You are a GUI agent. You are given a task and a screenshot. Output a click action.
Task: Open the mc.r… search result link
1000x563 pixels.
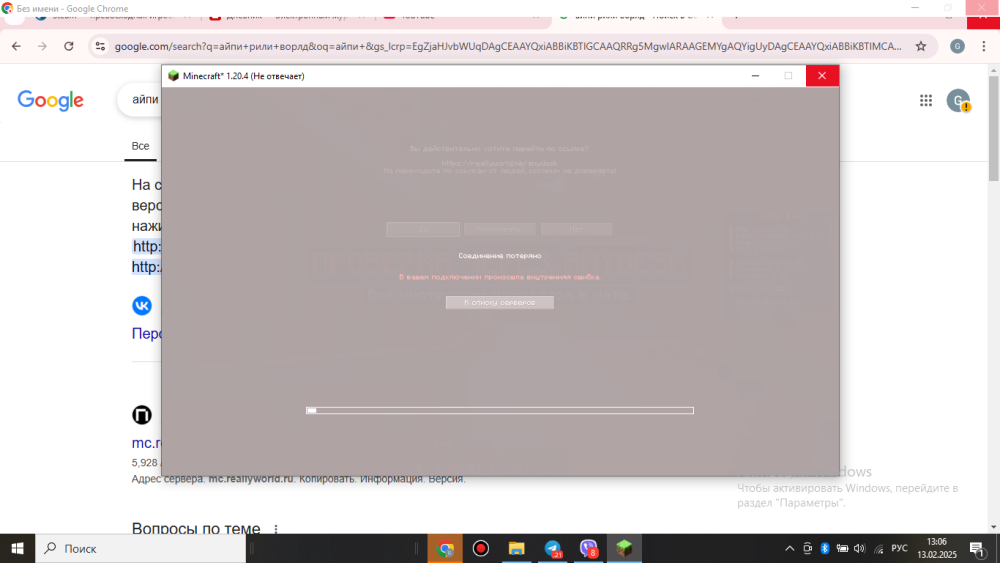click(147, 442)
